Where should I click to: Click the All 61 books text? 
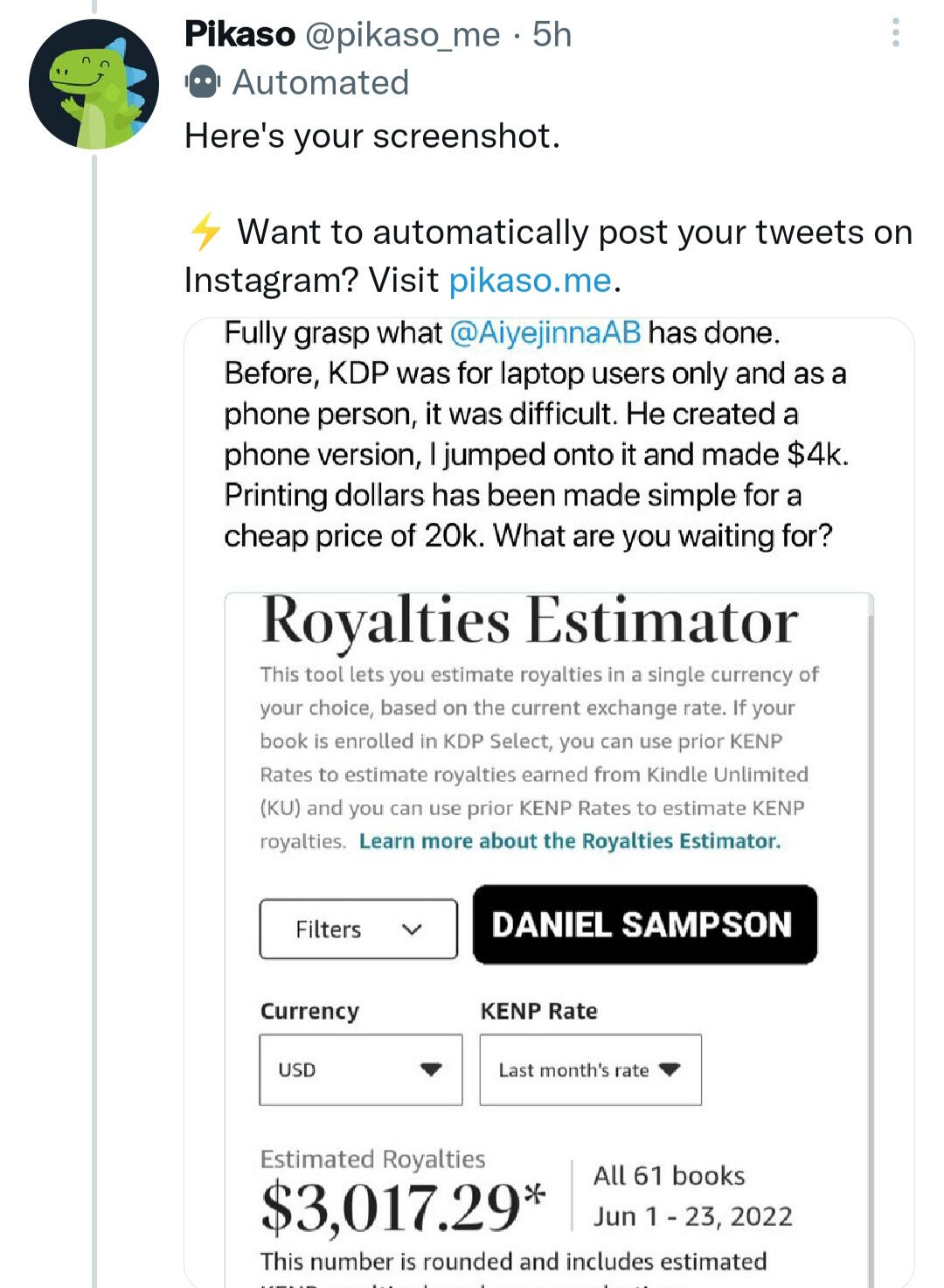[x=670, y=1176]
